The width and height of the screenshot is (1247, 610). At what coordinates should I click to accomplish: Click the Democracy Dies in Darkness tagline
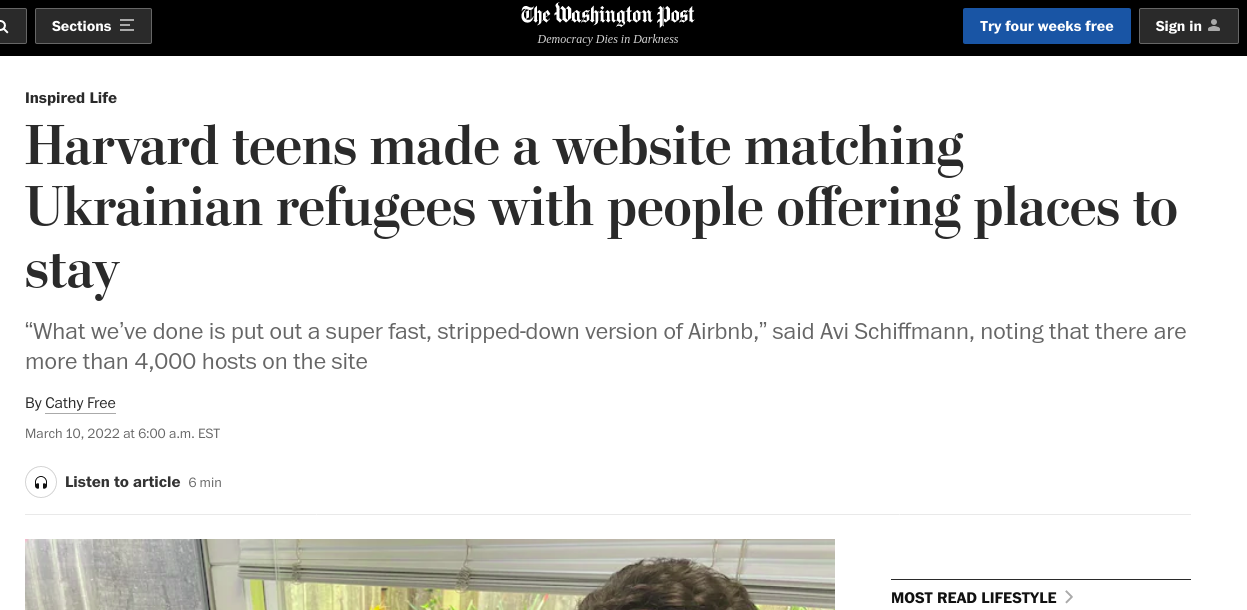coord(607,39)
